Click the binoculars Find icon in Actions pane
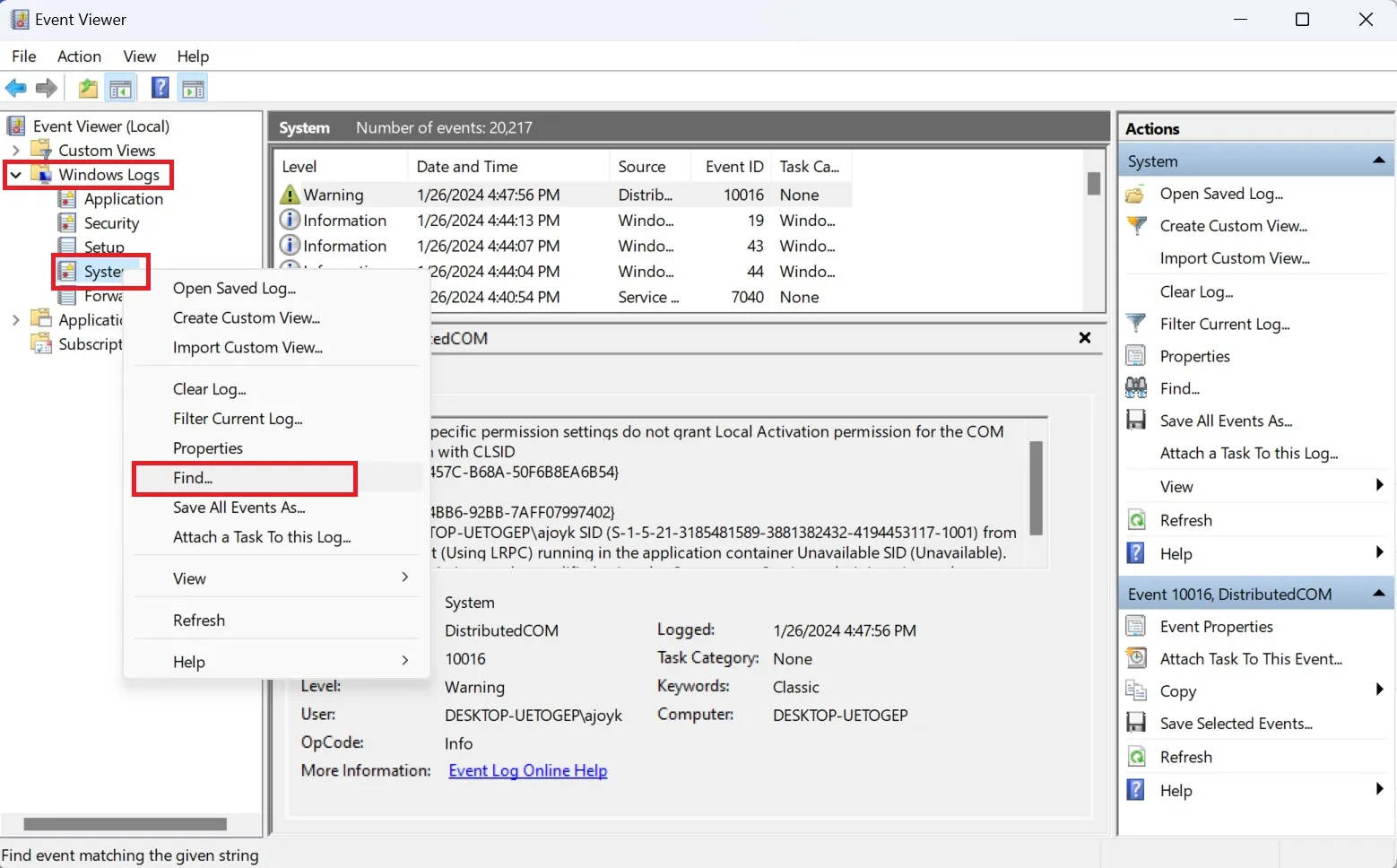This screenshot has height=868, width=1397. click(x=1136, y=388)
